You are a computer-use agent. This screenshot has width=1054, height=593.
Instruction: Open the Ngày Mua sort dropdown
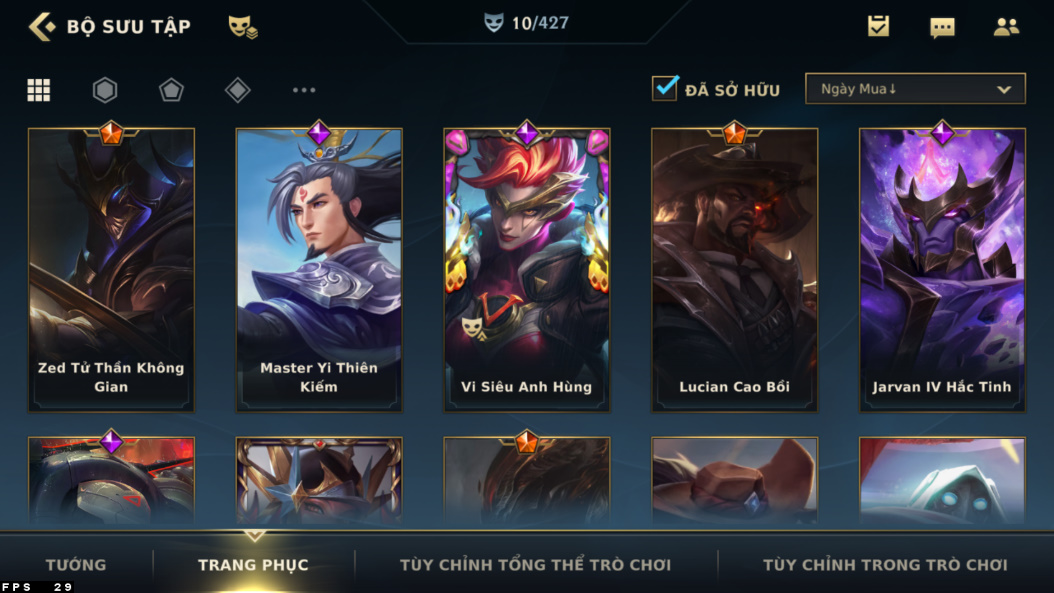[x=915, y=89]
